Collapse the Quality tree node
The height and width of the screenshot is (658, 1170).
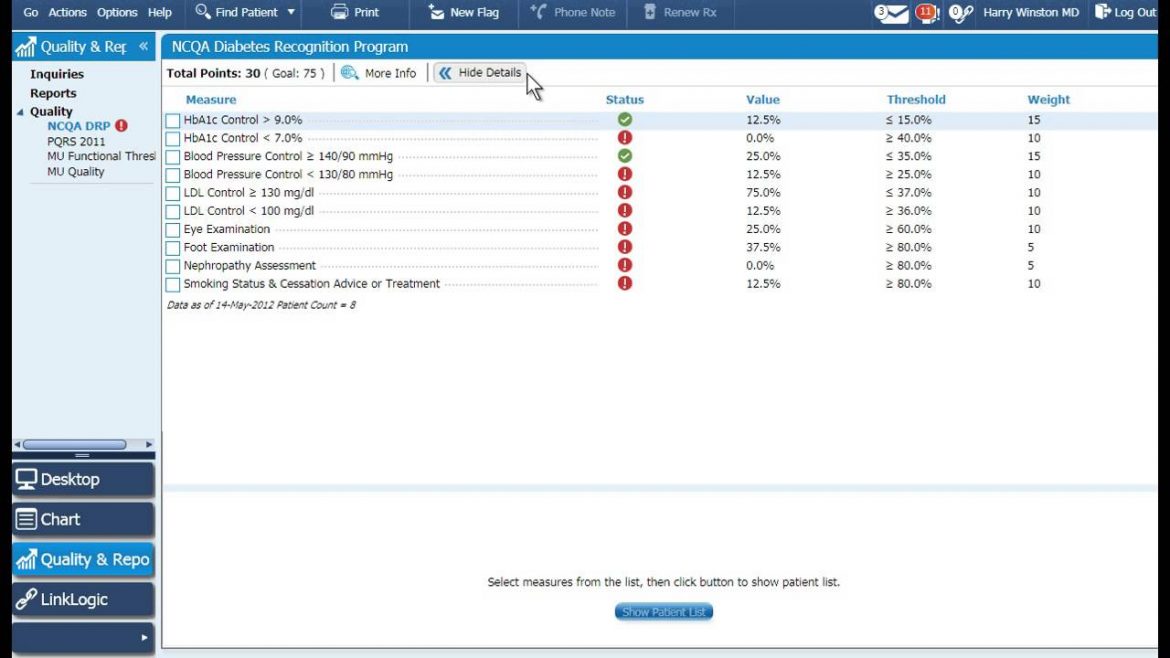coord(21,112)
